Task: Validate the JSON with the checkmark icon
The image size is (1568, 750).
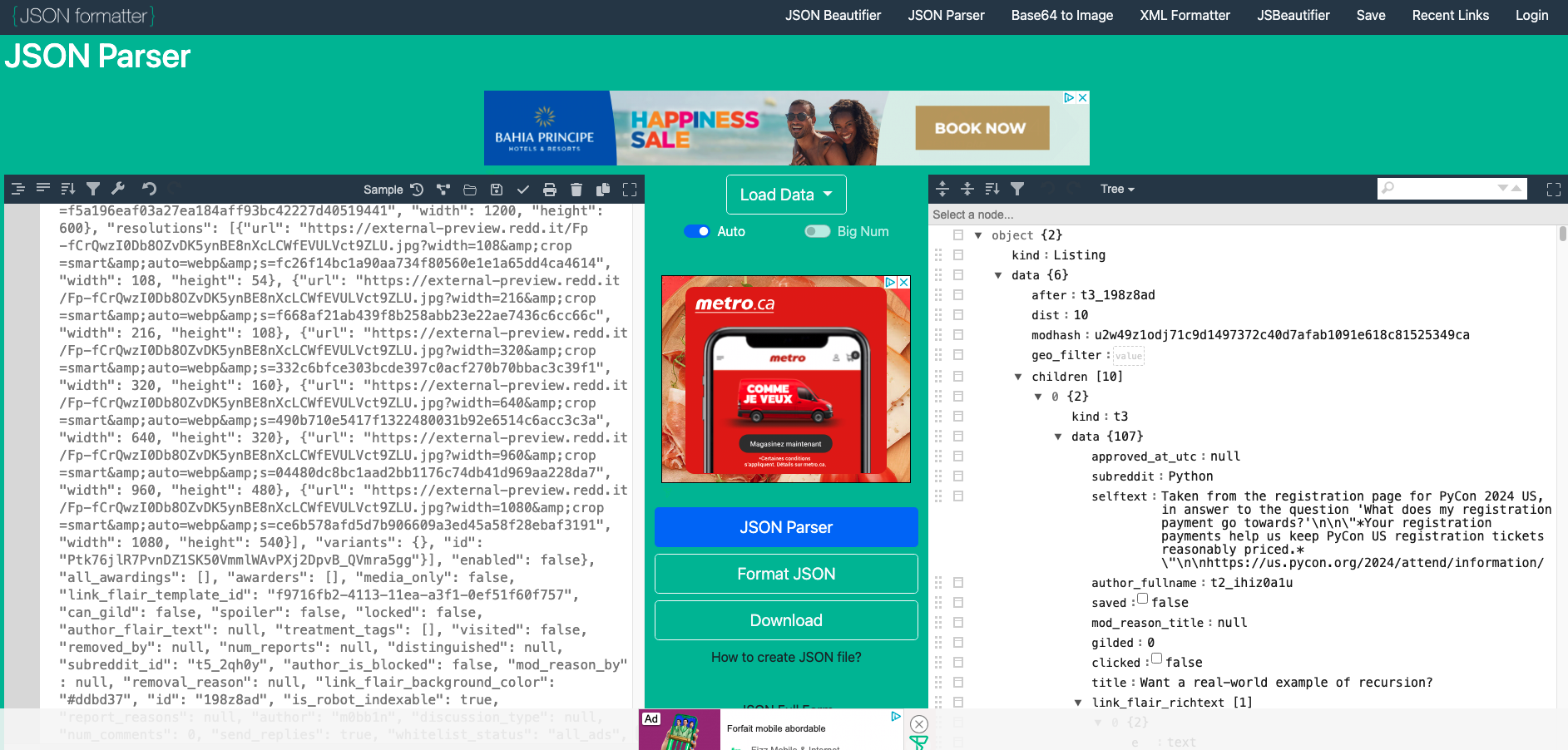Action: pos(523,189)
